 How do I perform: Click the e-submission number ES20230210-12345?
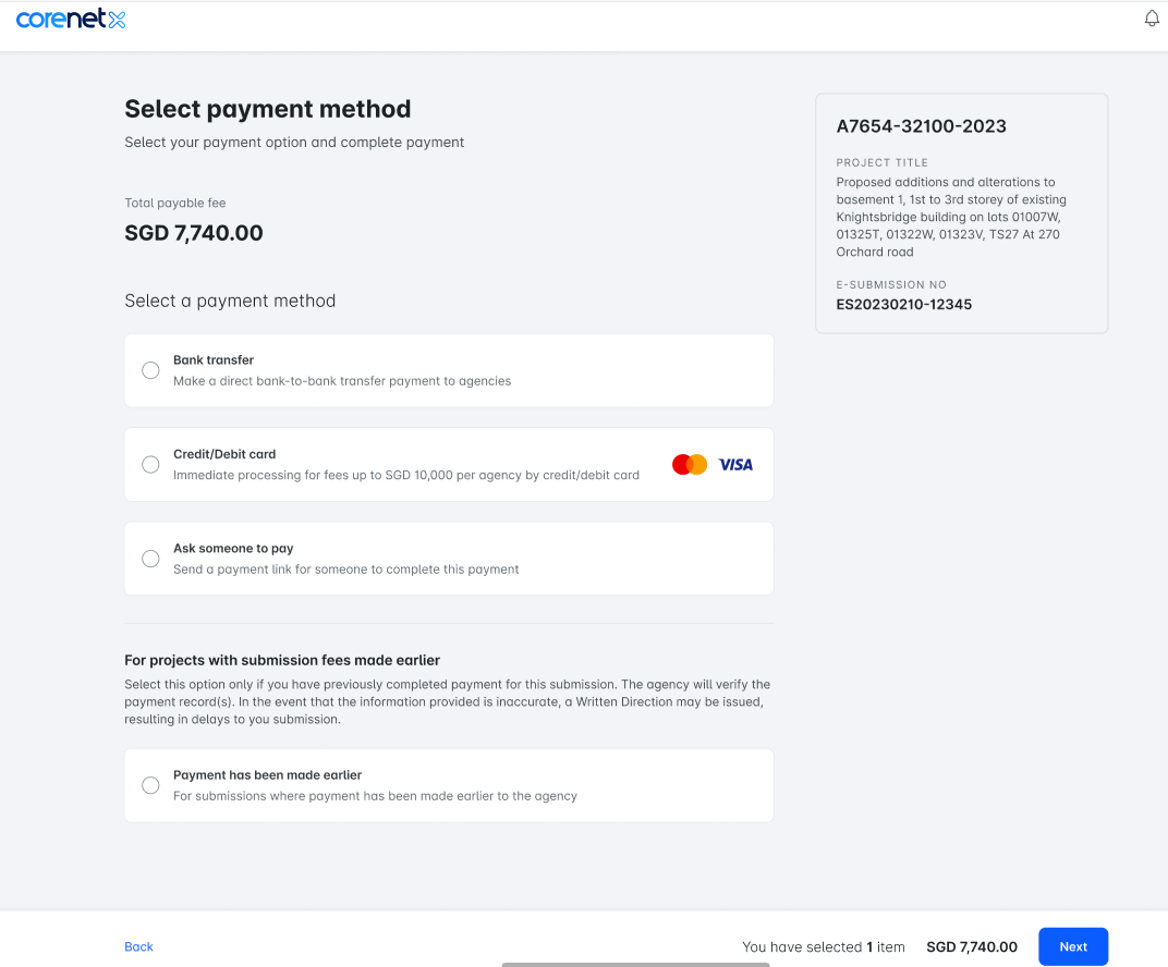pyautogui.click(x=903, y=304)
